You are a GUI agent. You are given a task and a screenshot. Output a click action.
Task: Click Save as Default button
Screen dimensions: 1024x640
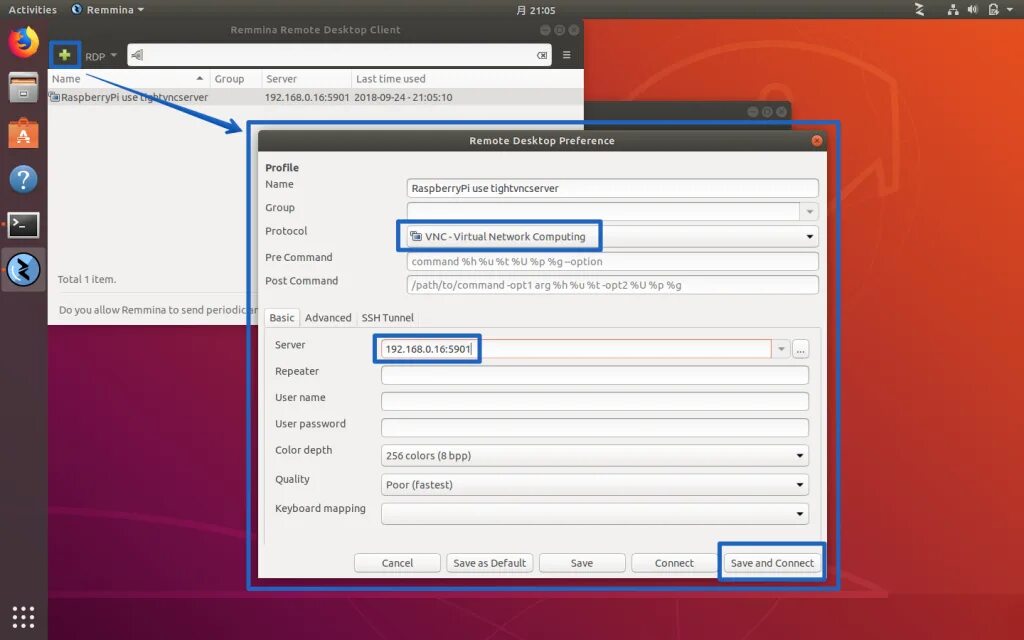point(490,563)
